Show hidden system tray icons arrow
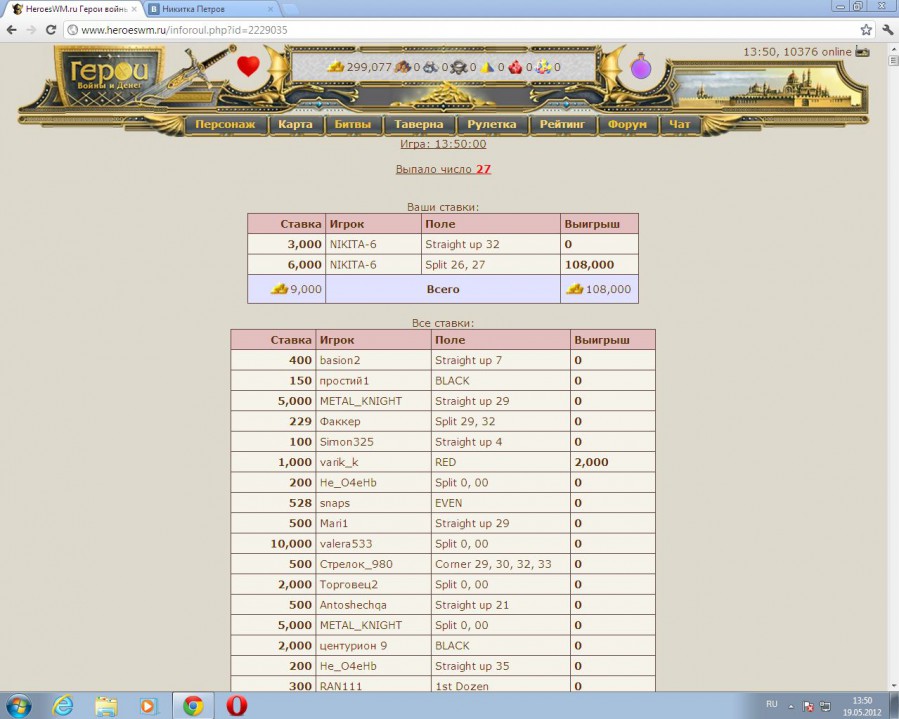 click(x=792, y=705)
